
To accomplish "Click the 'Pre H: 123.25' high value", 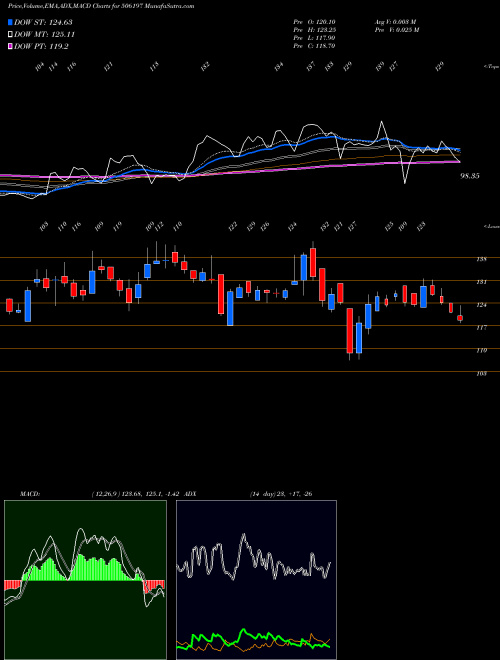I will coord(314,30).
